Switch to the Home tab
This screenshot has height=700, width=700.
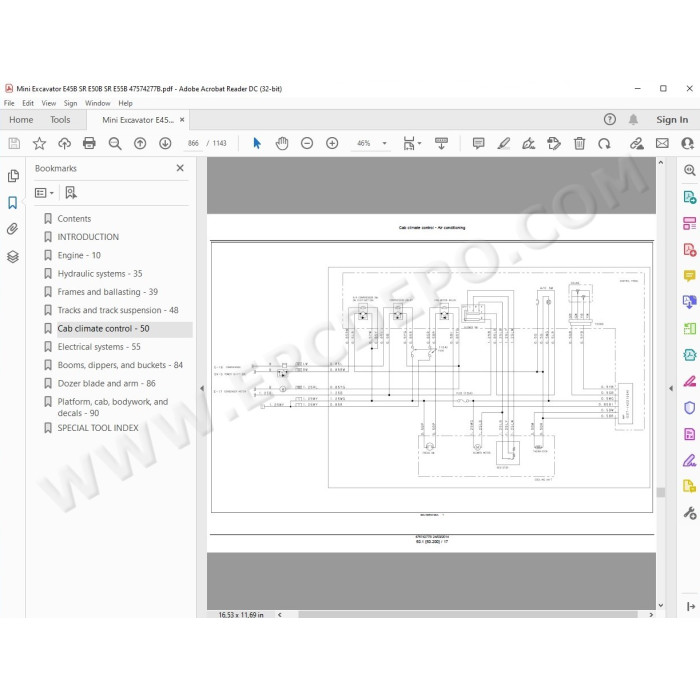point(21,120)
